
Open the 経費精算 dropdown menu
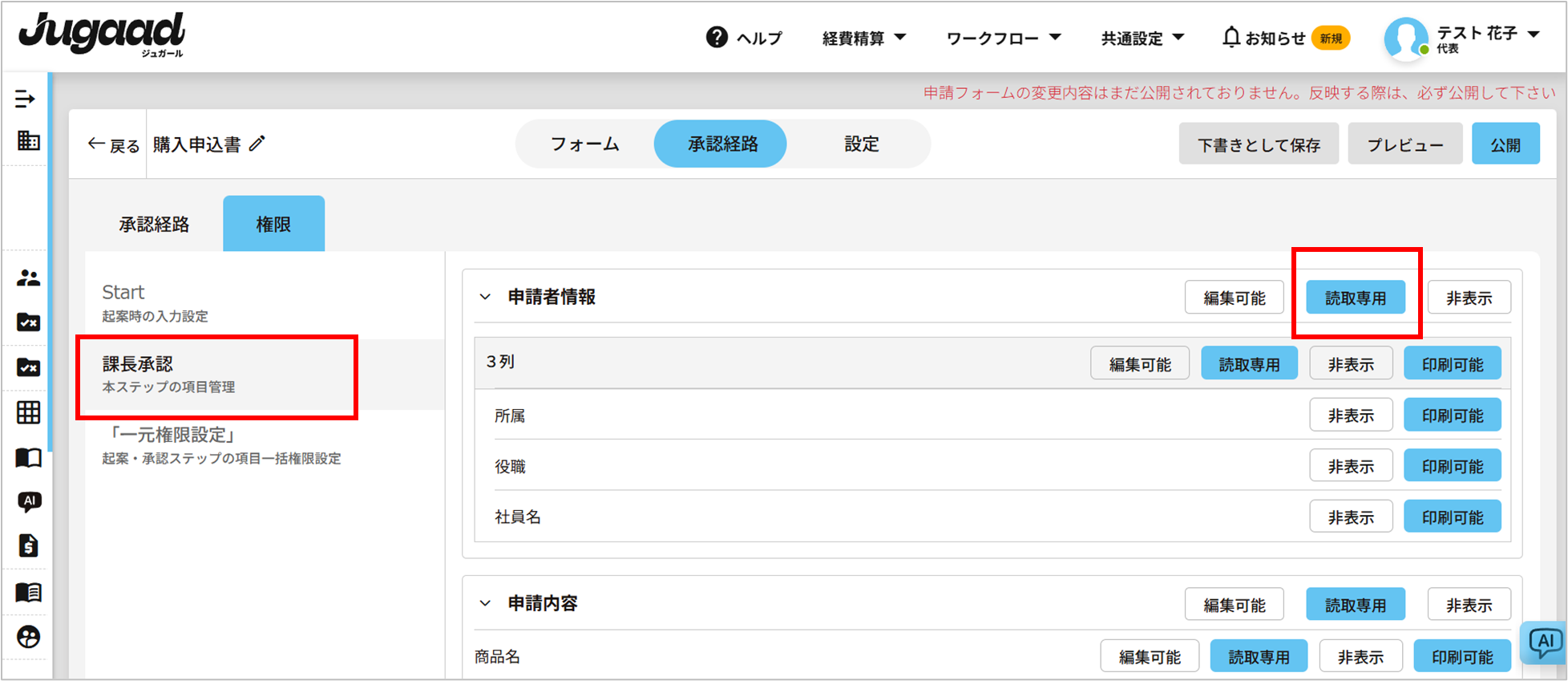pos(863,38)
